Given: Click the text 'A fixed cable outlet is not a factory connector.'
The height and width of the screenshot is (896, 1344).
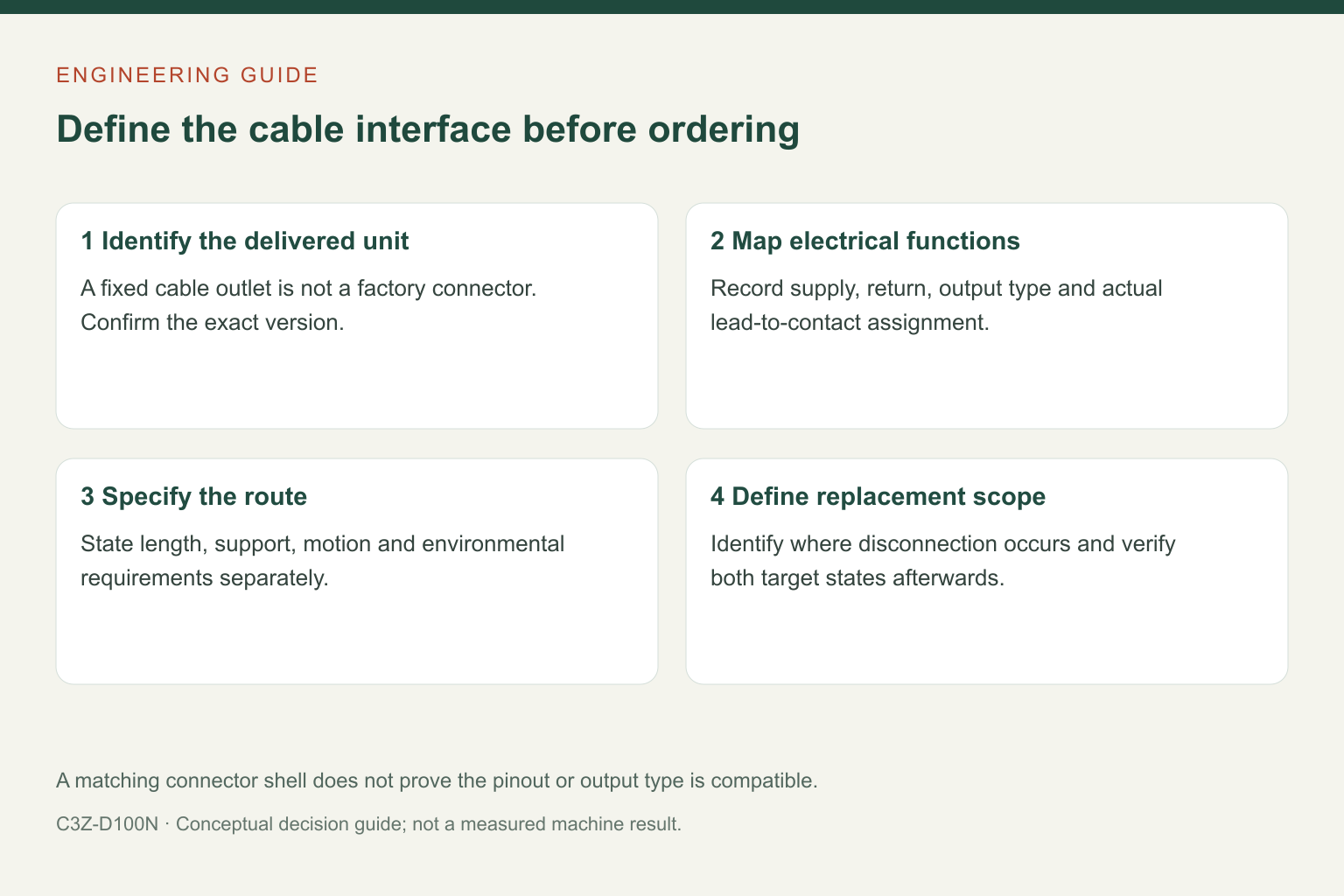Looking at the screenshot, I should [x=308, y=288].
